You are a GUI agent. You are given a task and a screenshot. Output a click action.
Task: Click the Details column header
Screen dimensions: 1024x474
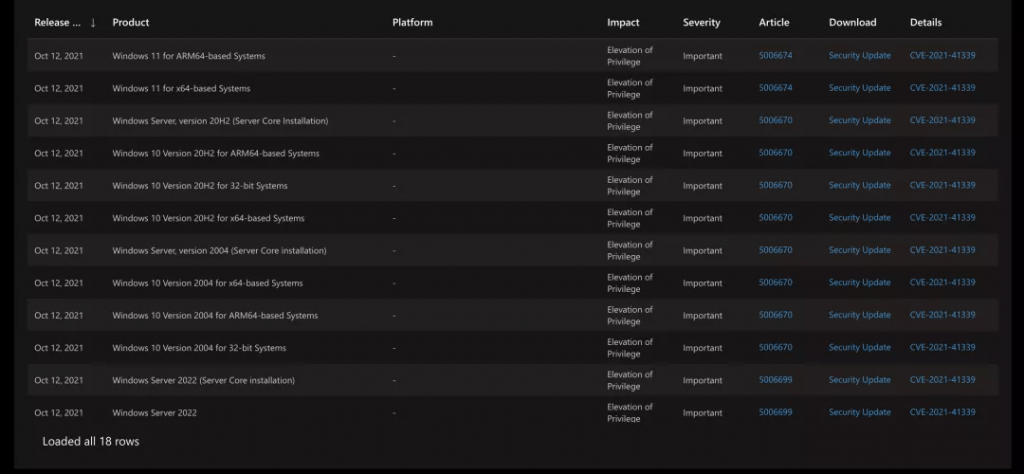coord(925,22)
